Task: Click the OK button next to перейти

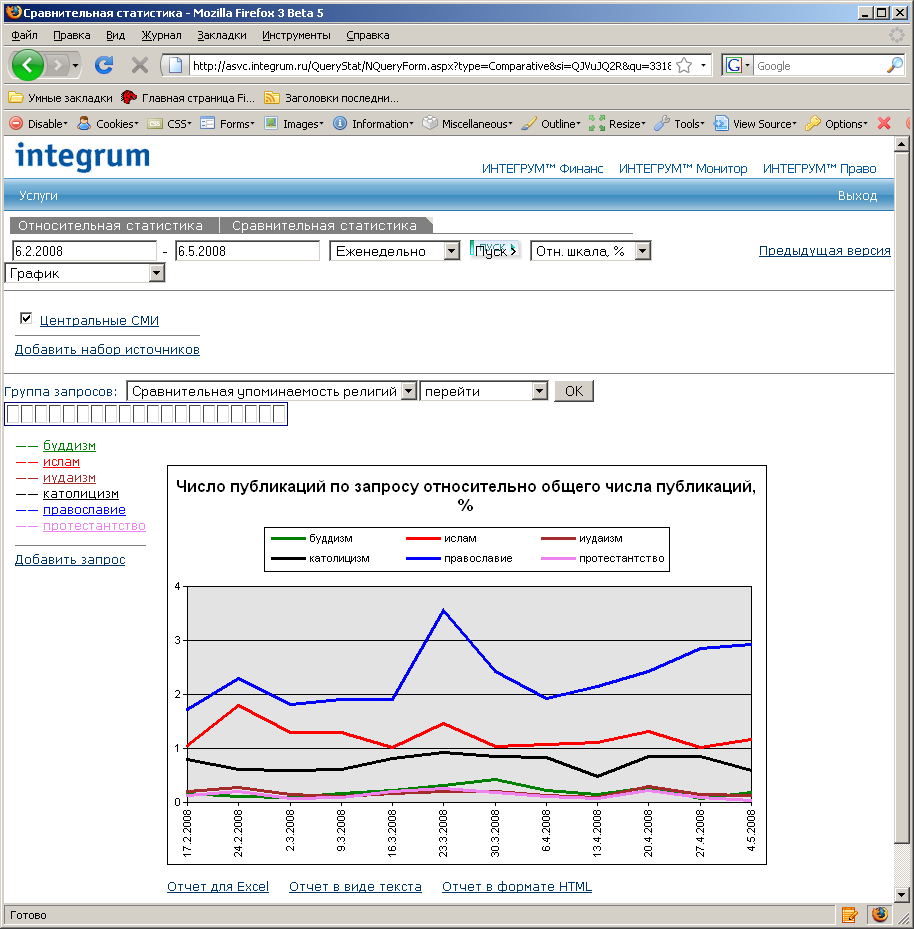Action: tap(573, 391)
